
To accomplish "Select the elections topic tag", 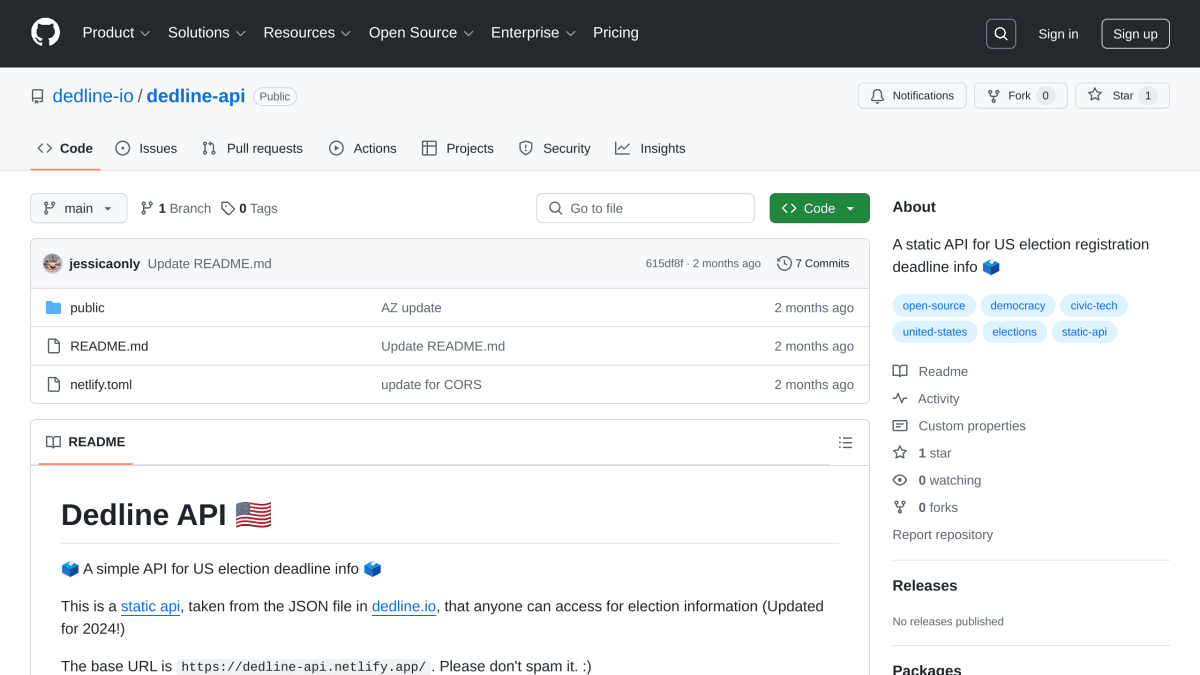I will pyautogui.click(x=1014, y=332).
